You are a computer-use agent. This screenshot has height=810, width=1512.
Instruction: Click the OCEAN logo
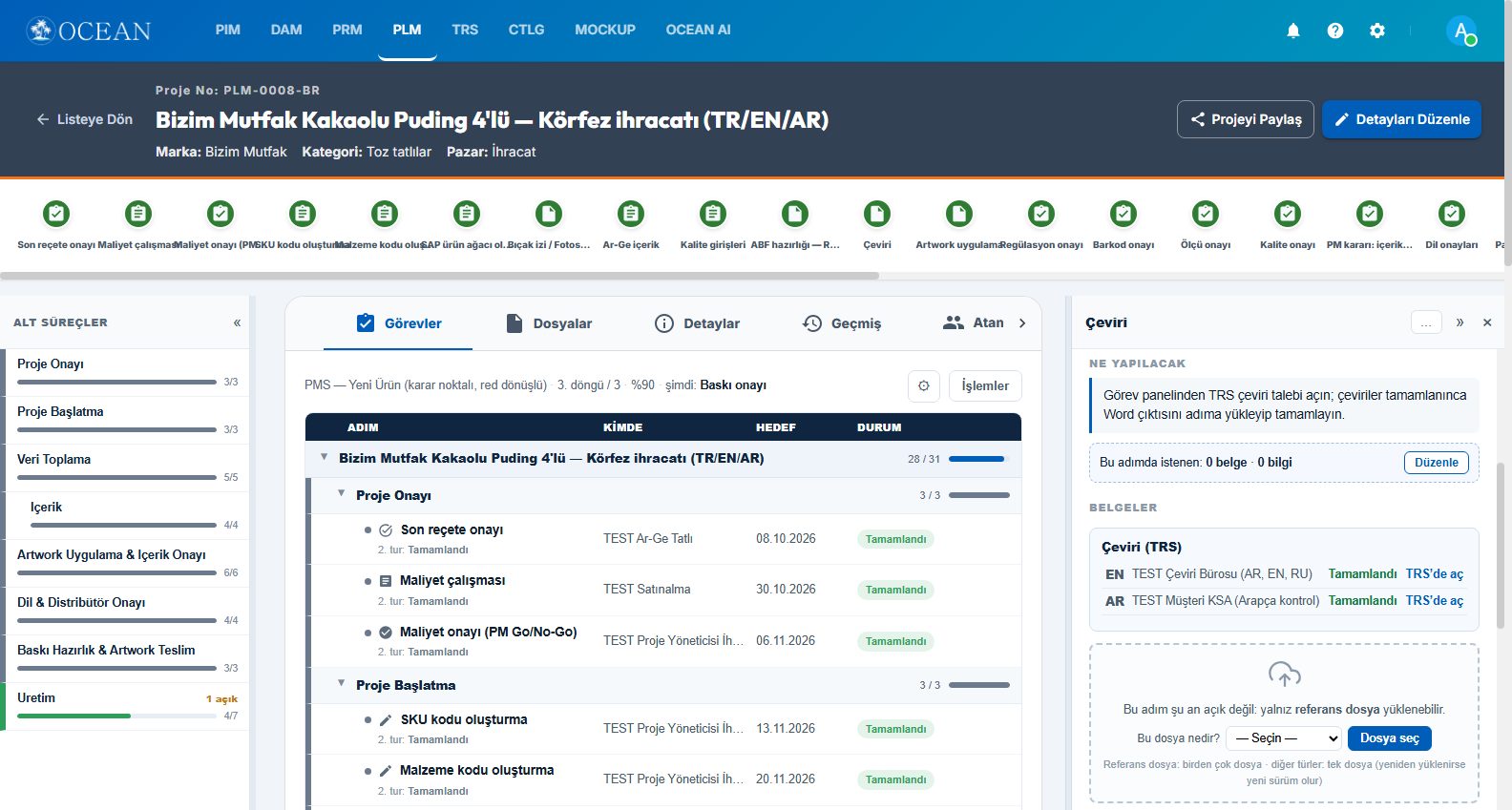coord(89,31)
